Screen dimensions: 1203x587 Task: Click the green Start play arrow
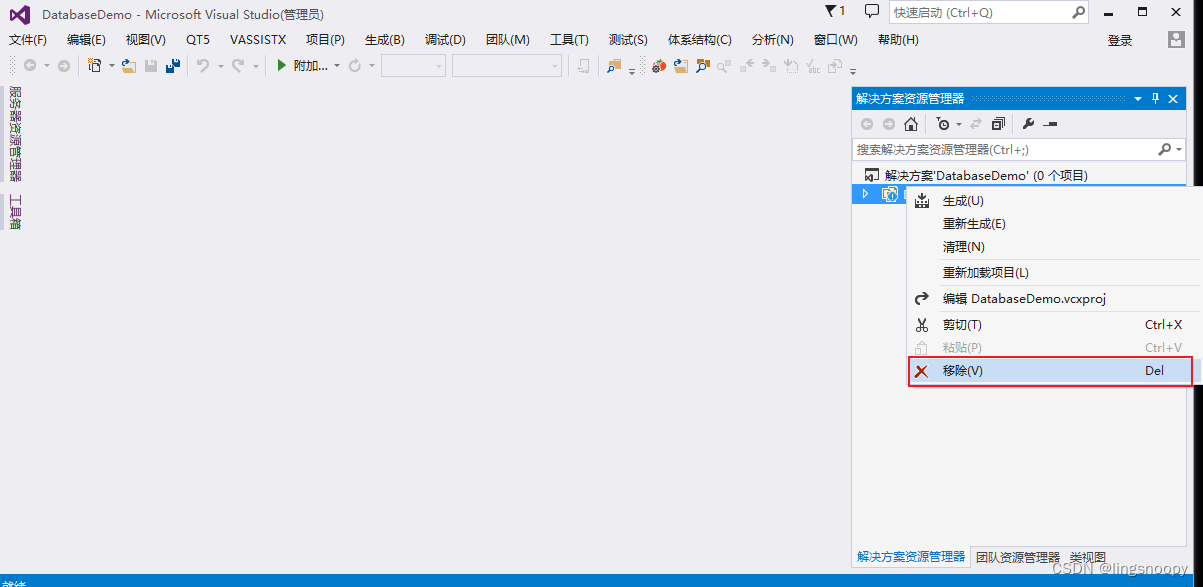[282, 66]
